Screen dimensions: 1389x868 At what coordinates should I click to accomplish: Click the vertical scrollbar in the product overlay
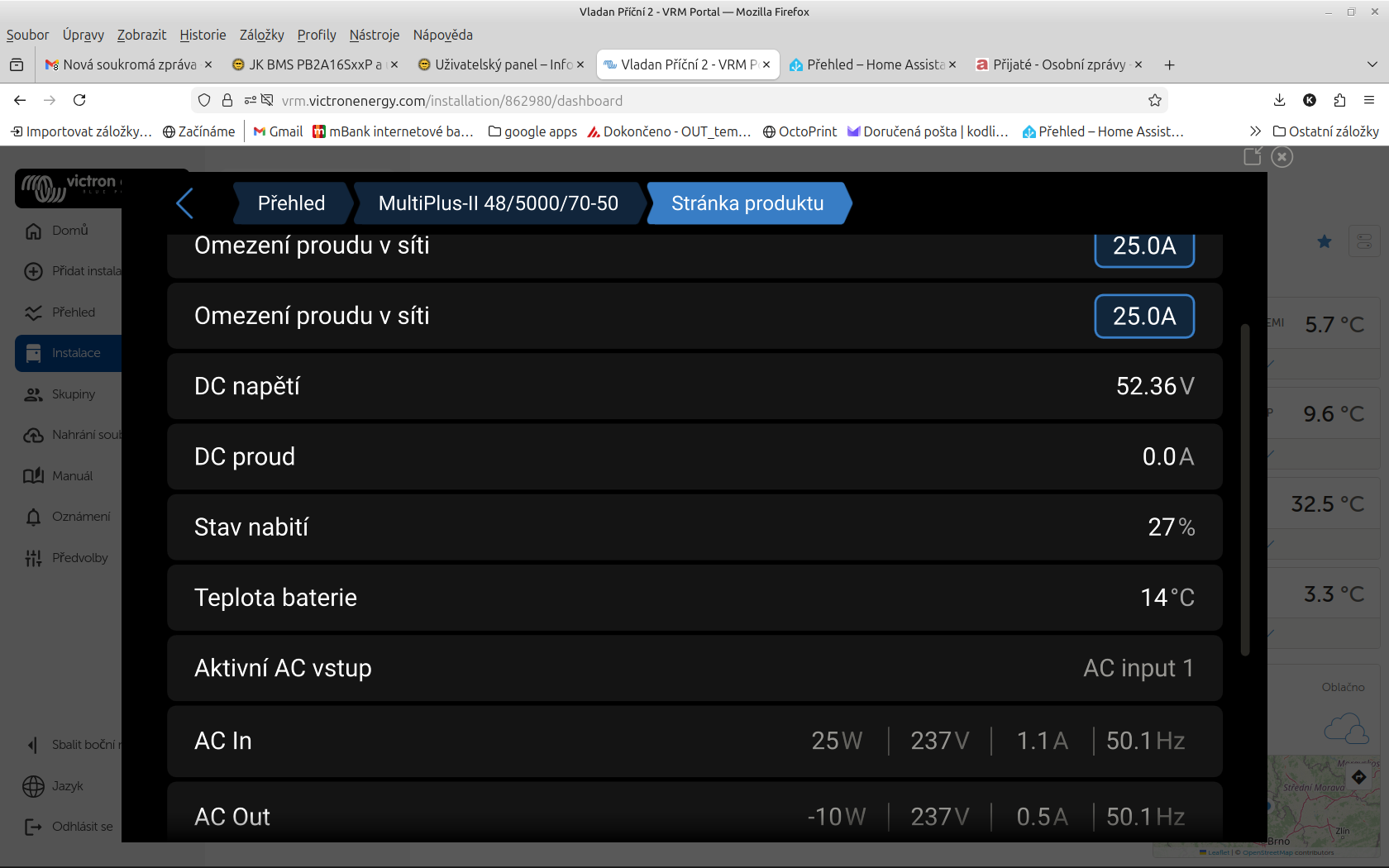point(1245,489)
